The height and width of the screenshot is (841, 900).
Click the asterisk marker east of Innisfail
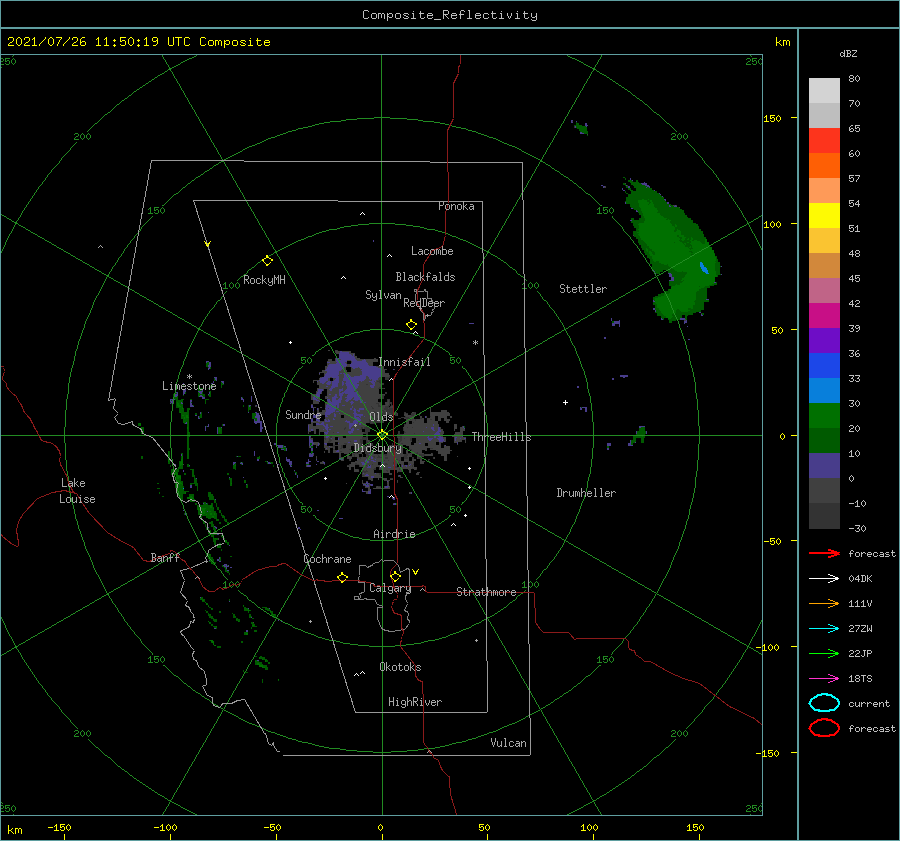click(x=475, y=343)
